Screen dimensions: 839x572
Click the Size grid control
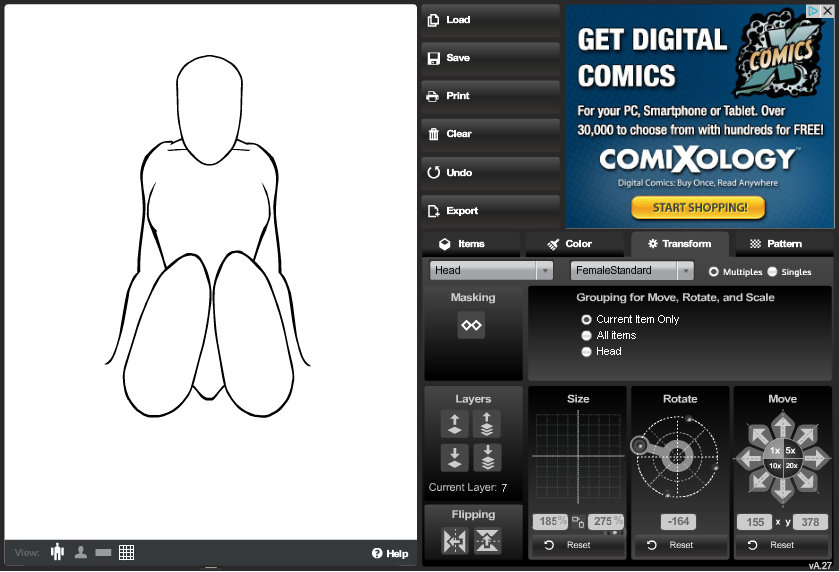(x=578, y=456)
